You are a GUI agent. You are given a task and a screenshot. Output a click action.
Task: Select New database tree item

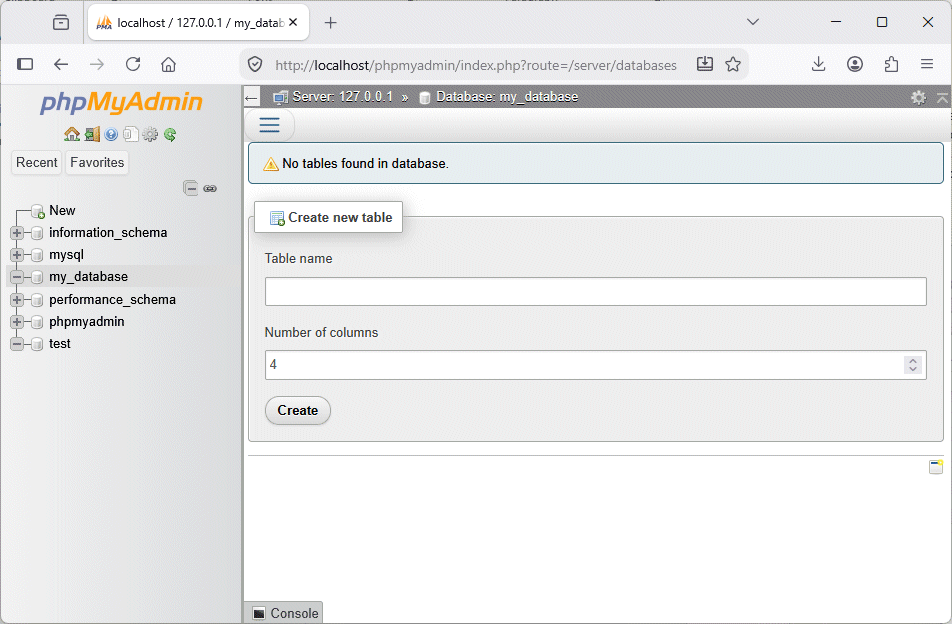62,211
